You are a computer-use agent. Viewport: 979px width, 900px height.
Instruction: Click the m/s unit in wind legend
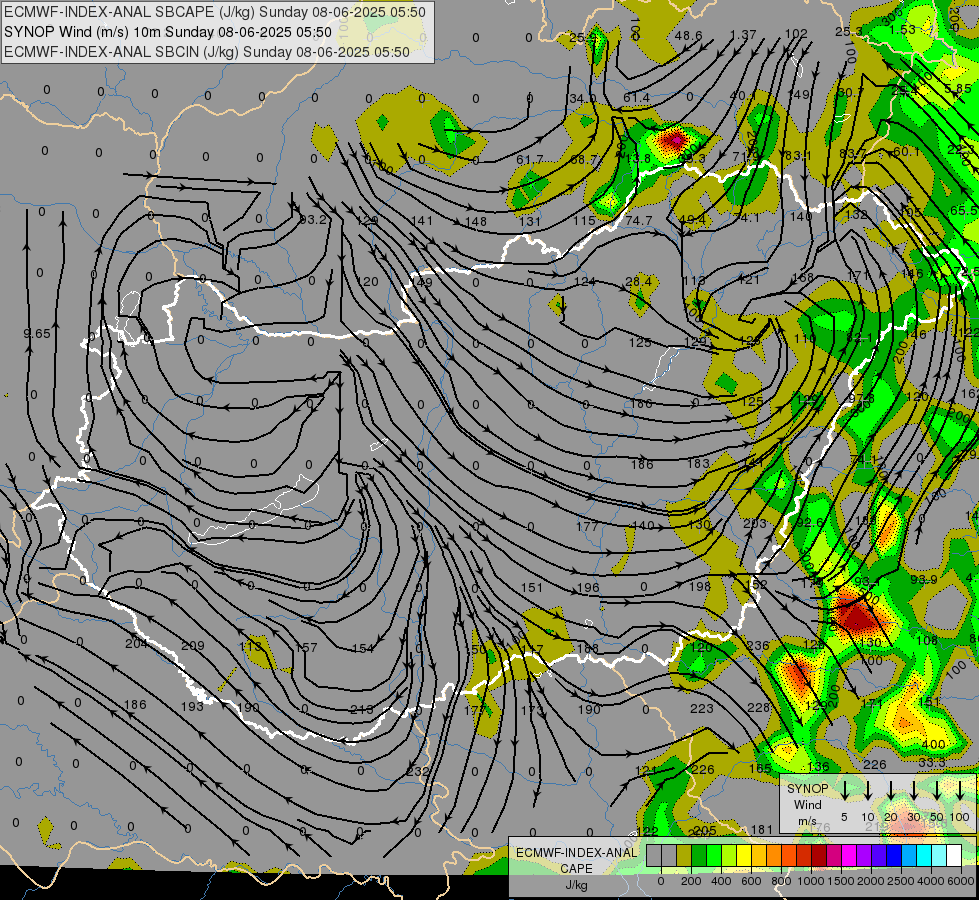[807, 821]
